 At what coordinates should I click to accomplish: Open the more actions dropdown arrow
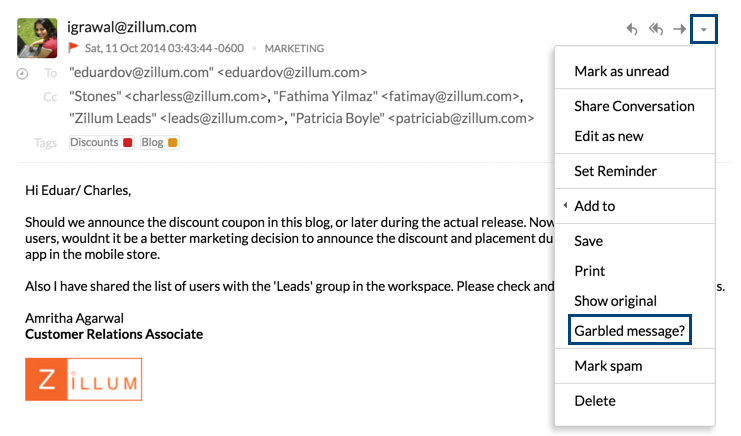click(x=704, y=29)
